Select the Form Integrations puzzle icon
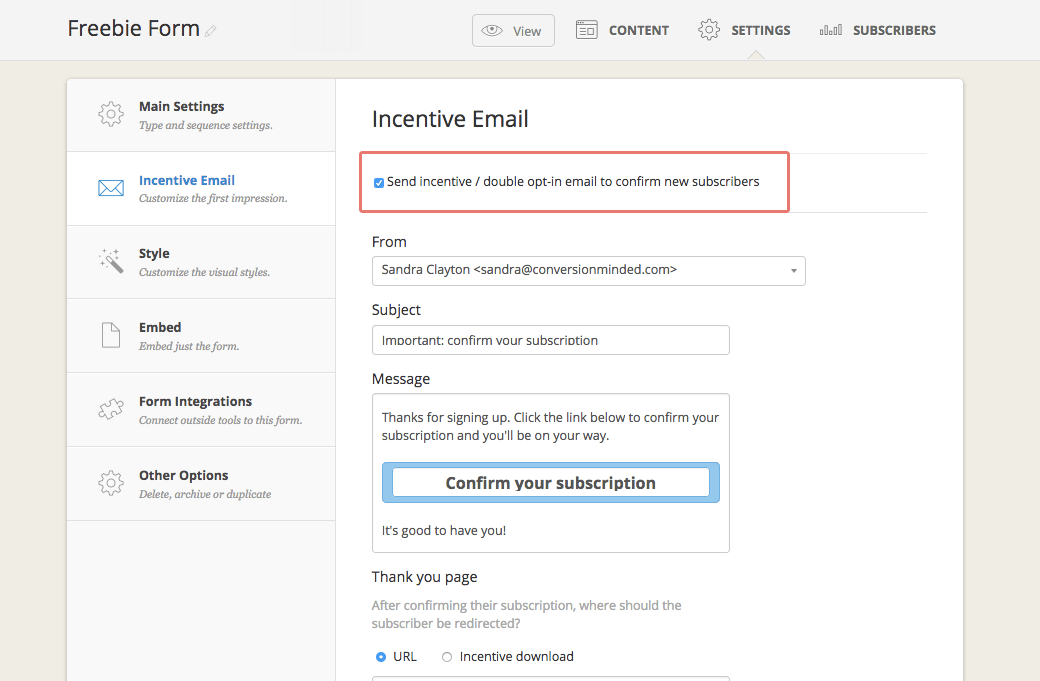This screenshot has height=681, width=1040. pyautogui.click(x=111, y=409)
